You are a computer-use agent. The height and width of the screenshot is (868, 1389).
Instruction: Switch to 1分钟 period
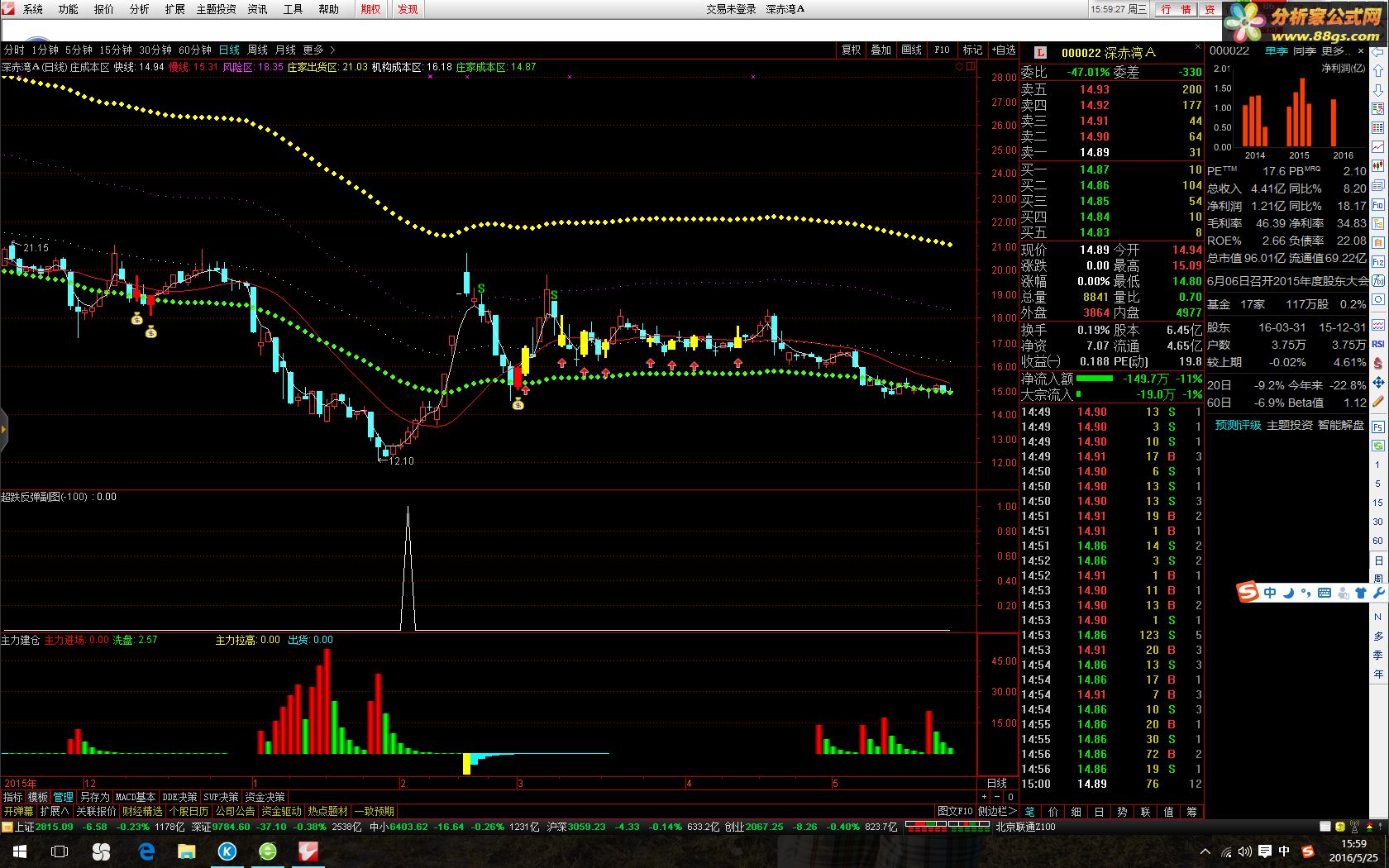pyautogui.click(x=45, y=50)
